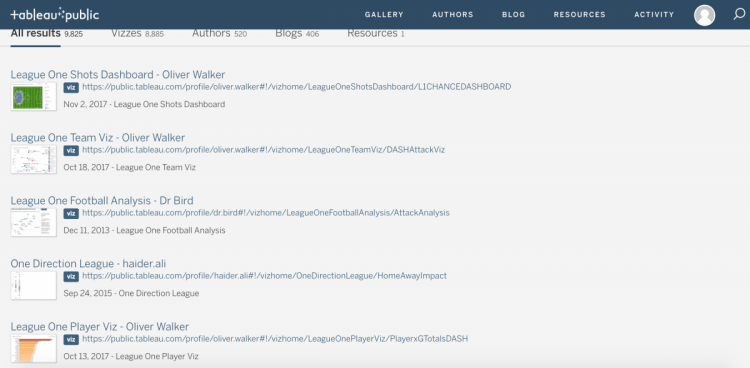Open the search magnifier icon
The image size is (750, 368).
(x=739, y=14)
